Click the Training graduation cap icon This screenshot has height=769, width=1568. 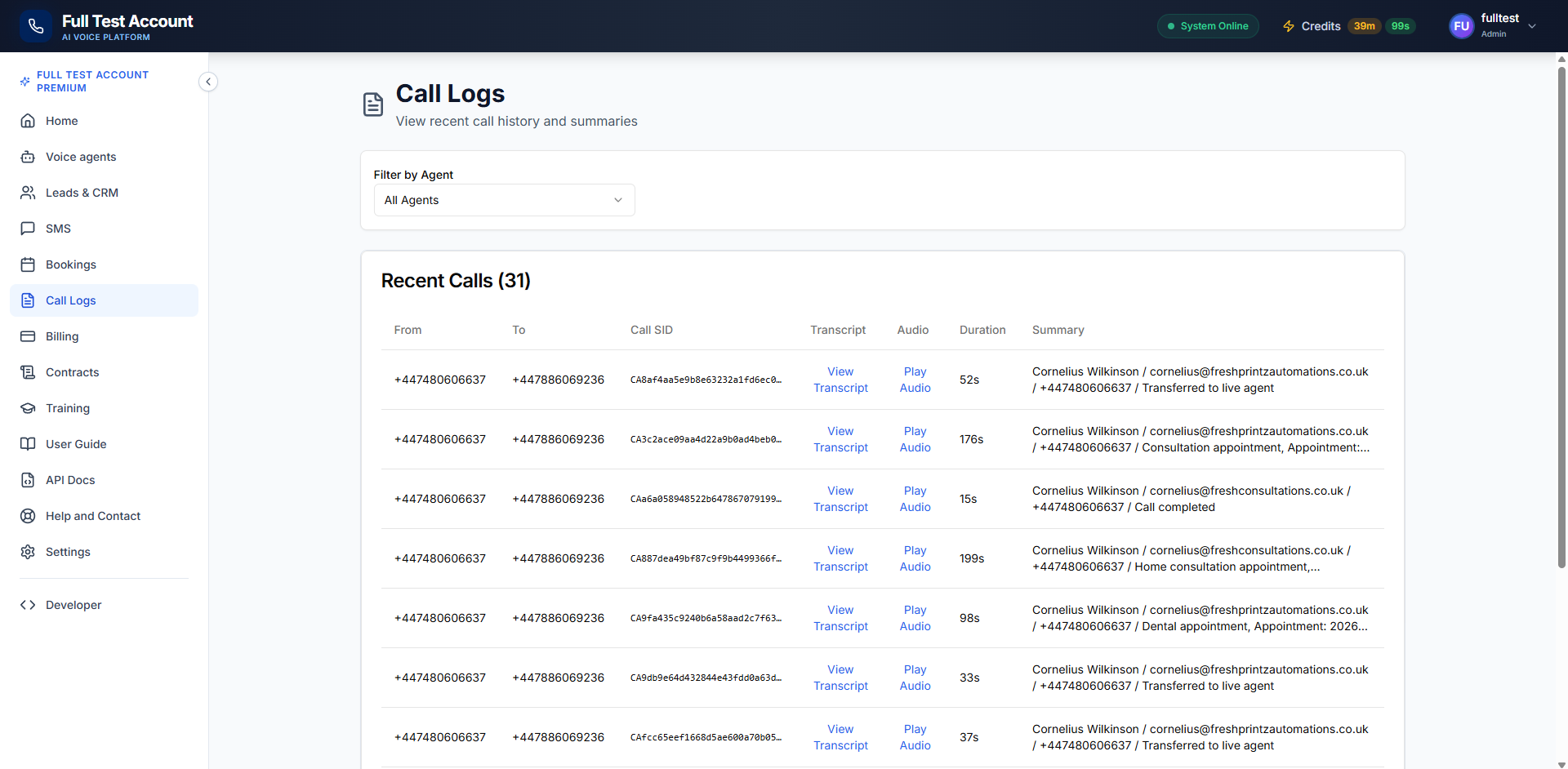pos(28,408)
